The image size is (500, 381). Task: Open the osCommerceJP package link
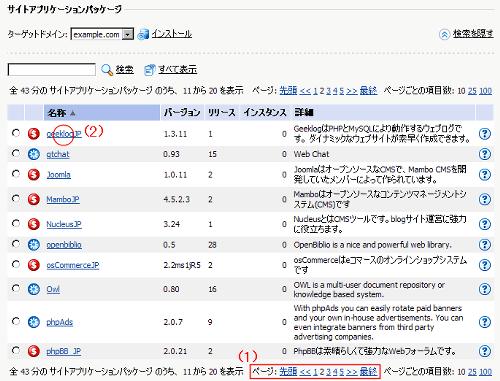coord(73,265)
